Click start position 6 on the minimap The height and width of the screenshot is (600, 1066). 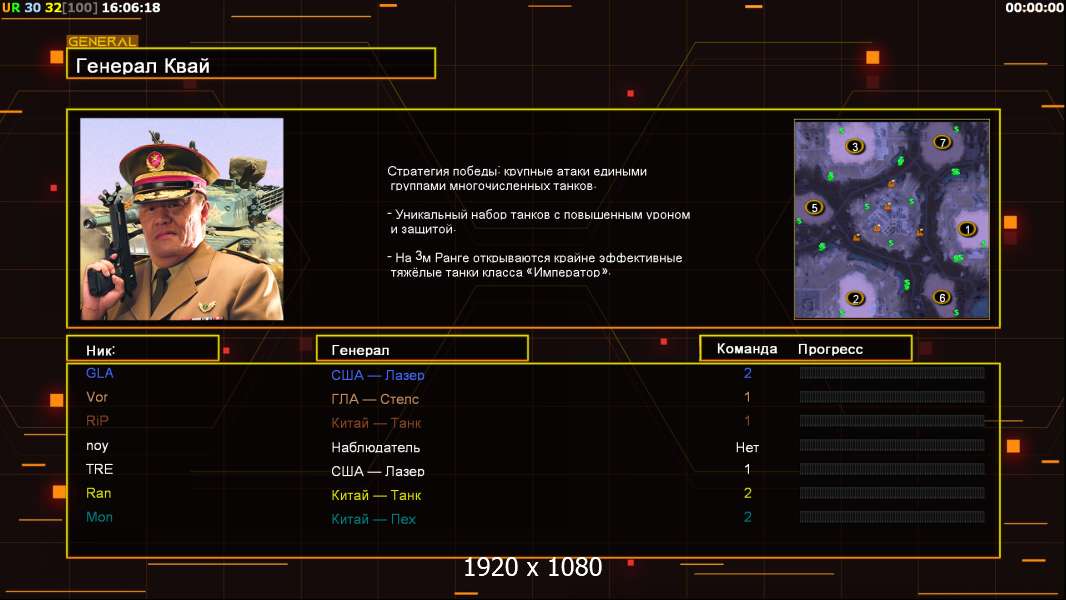click(942, 297)
